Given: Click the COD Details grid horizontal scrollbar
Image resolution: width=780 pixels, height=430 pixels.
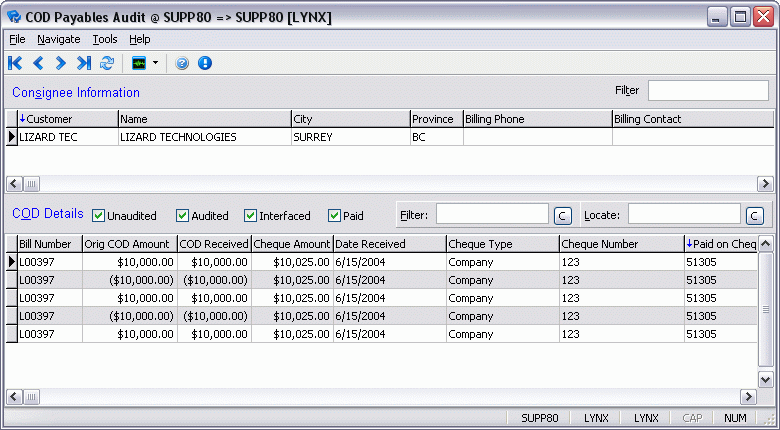Looking at the screenshot, I should pyautogui.click(x=380, y=397).
